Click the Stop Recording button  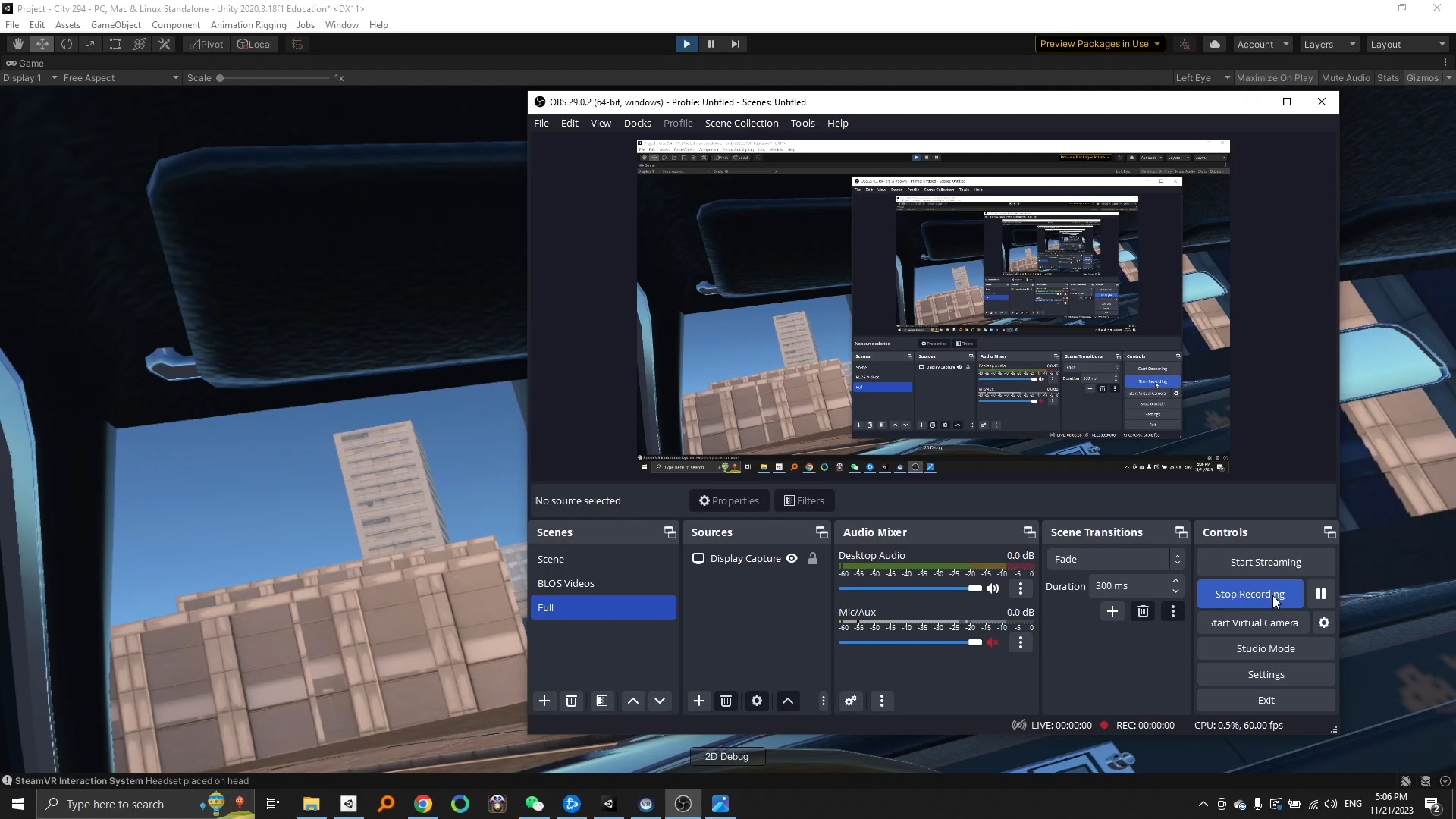click(x=1249, y=594)
